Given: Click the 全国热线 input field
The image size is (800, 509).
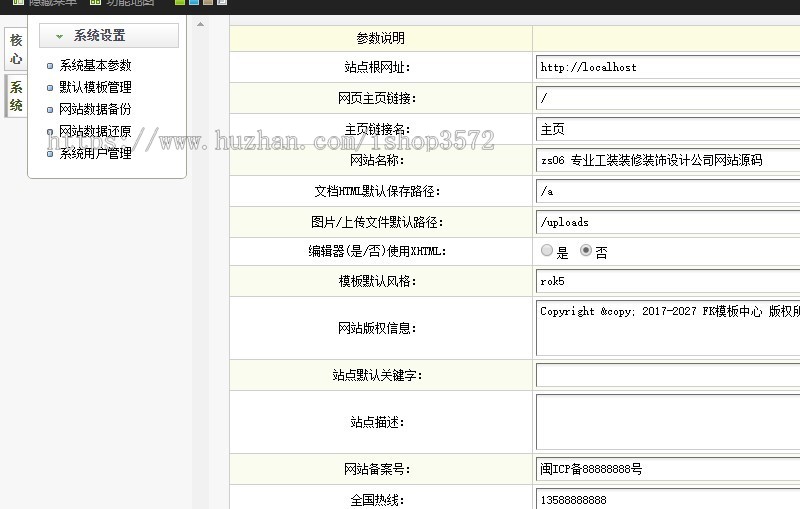Looking at the screenshot, I should 668,499.
